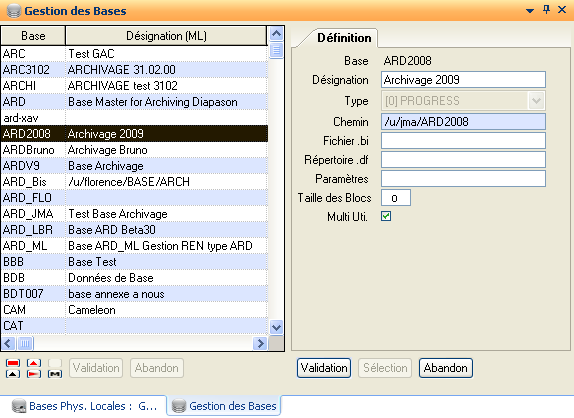Screen dimensions: 574x418
Task: Click the red rectangle icon button
Action: pyautogui.click(x=13, y=363)
